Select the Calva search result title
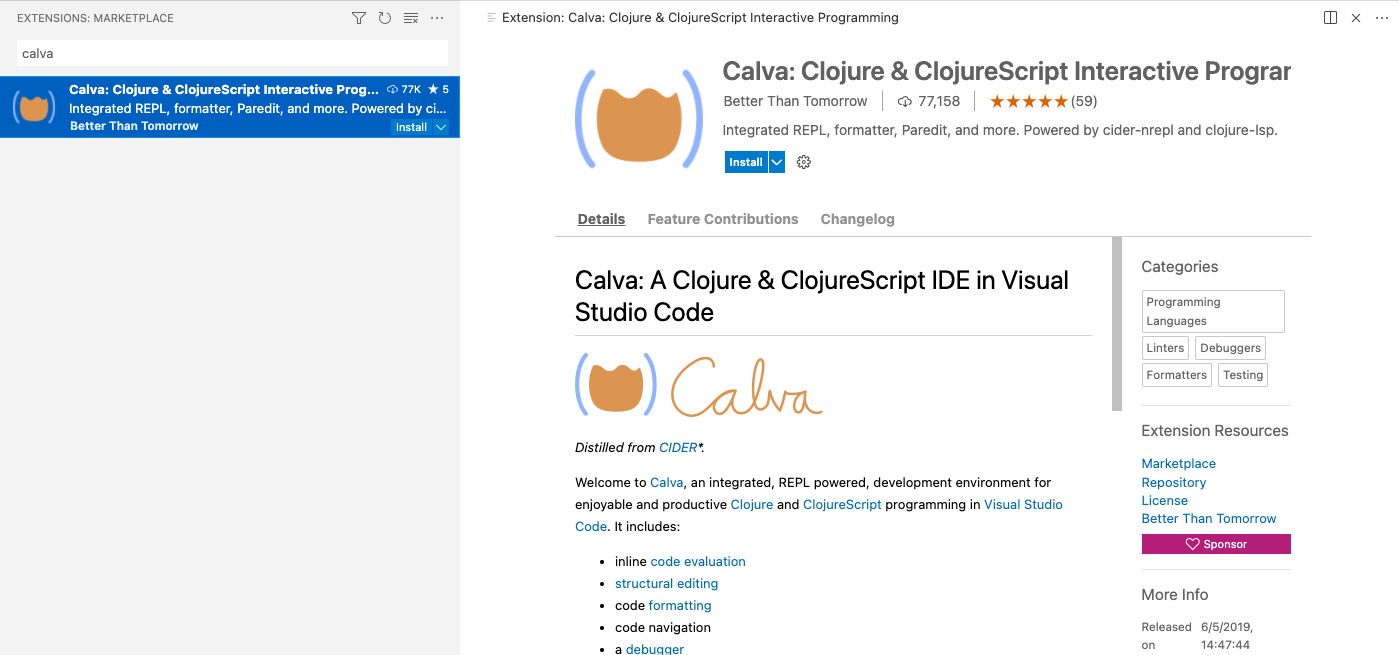Image resolution: width=1399 pixels, height=655 pixels. coord(224,89)
